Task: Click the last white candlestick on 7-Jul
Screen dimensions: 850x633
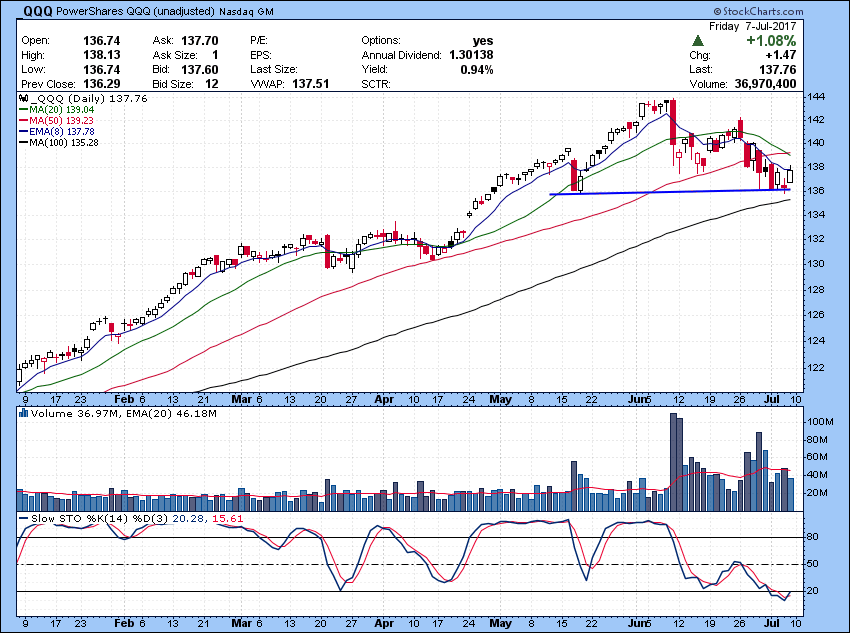Action: 790,176
